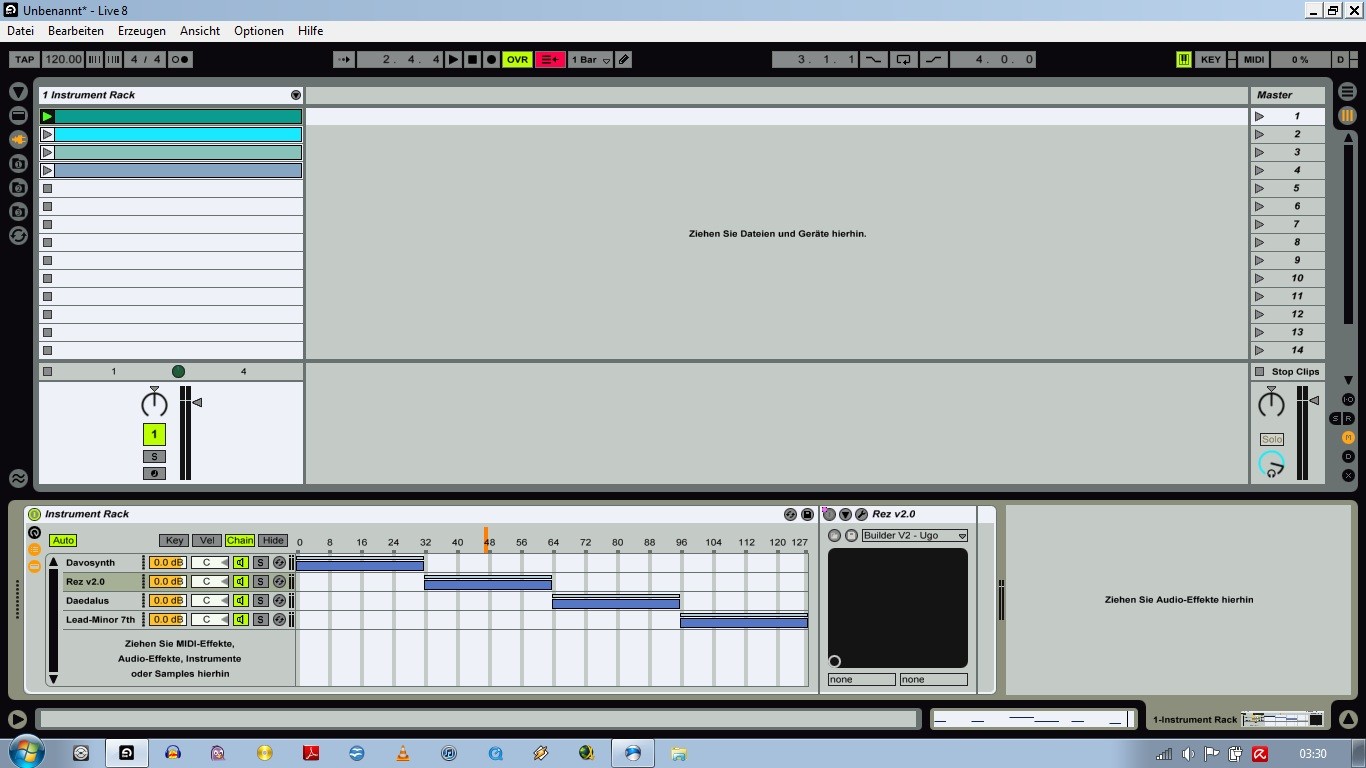This screenshot has height=768, width=1366.
Task: Click the transport Play button
Action: (454, 60)
